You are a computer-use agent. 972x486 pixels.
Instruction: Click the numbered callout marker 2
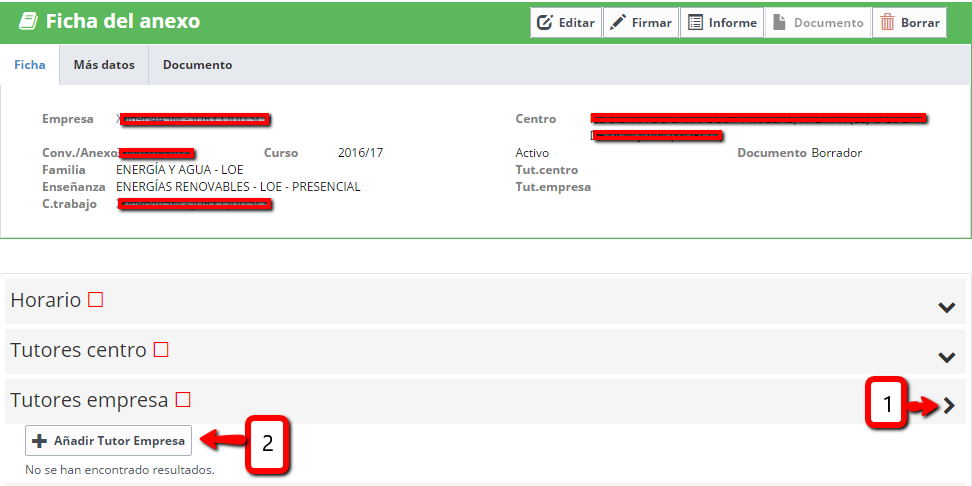(267, 442)
